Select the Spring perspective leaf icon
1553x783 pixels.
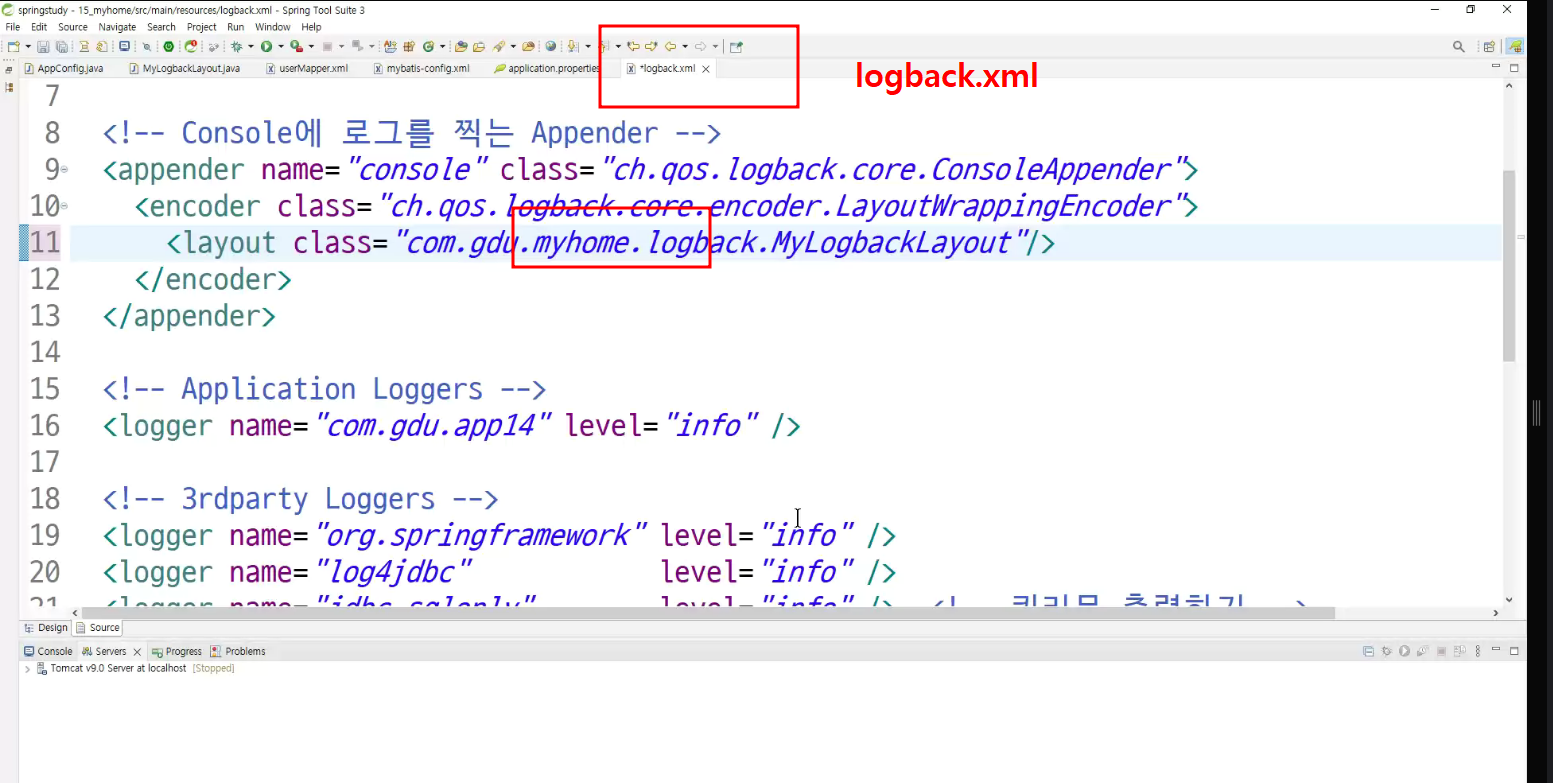pyautogui.click(x=1515, y=46)
